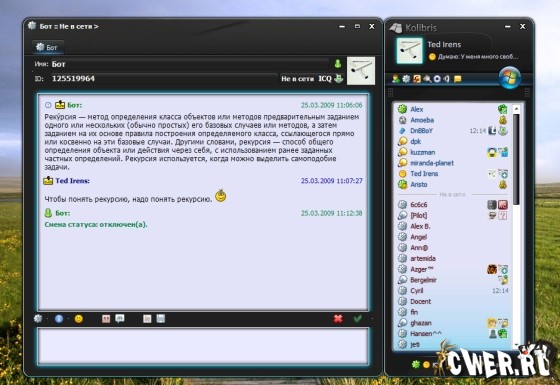560x385 pixels.
Task: Click the contact list vertical scrollbar
Action: [x=516, y=225]
